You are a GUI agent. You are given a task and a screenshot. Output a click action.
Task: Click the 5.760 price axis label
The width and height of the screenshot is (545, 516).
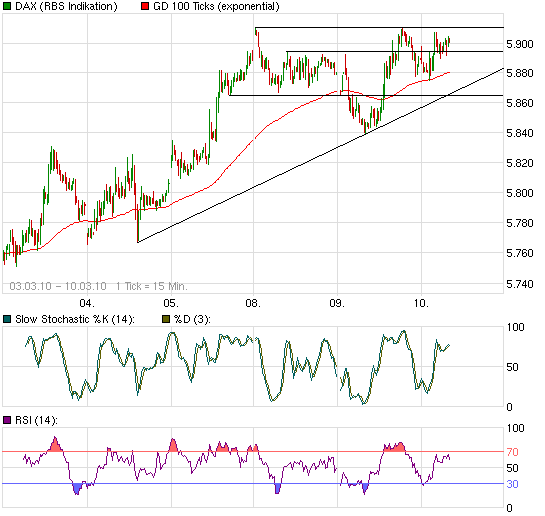[x=520, y=253]
